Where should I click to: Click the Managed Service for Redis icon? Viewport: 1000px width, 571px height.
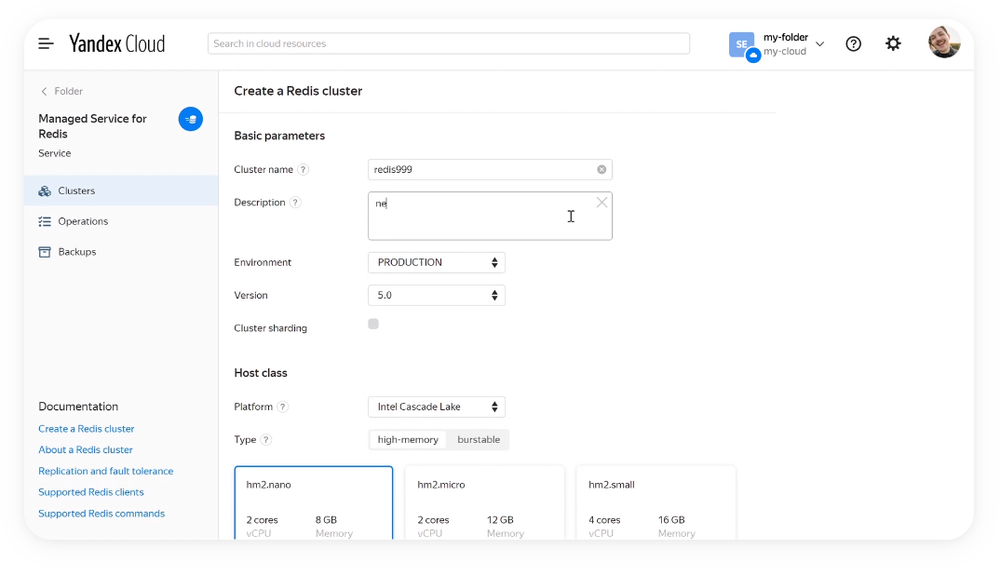pos(190,120)
